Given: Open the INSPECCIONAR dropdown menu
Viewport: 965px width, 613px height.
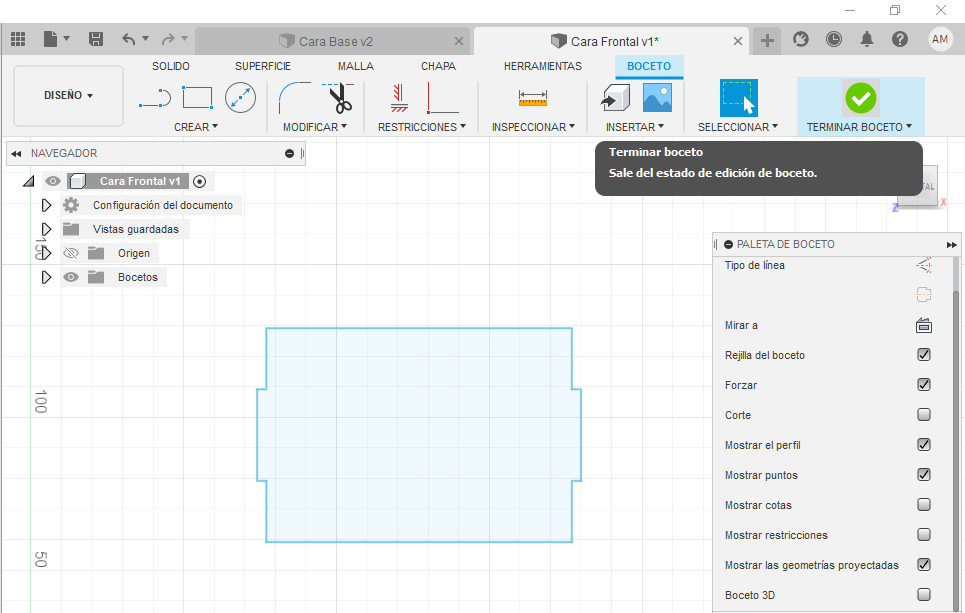Looking at the screenshot, I should click(533, 127).
